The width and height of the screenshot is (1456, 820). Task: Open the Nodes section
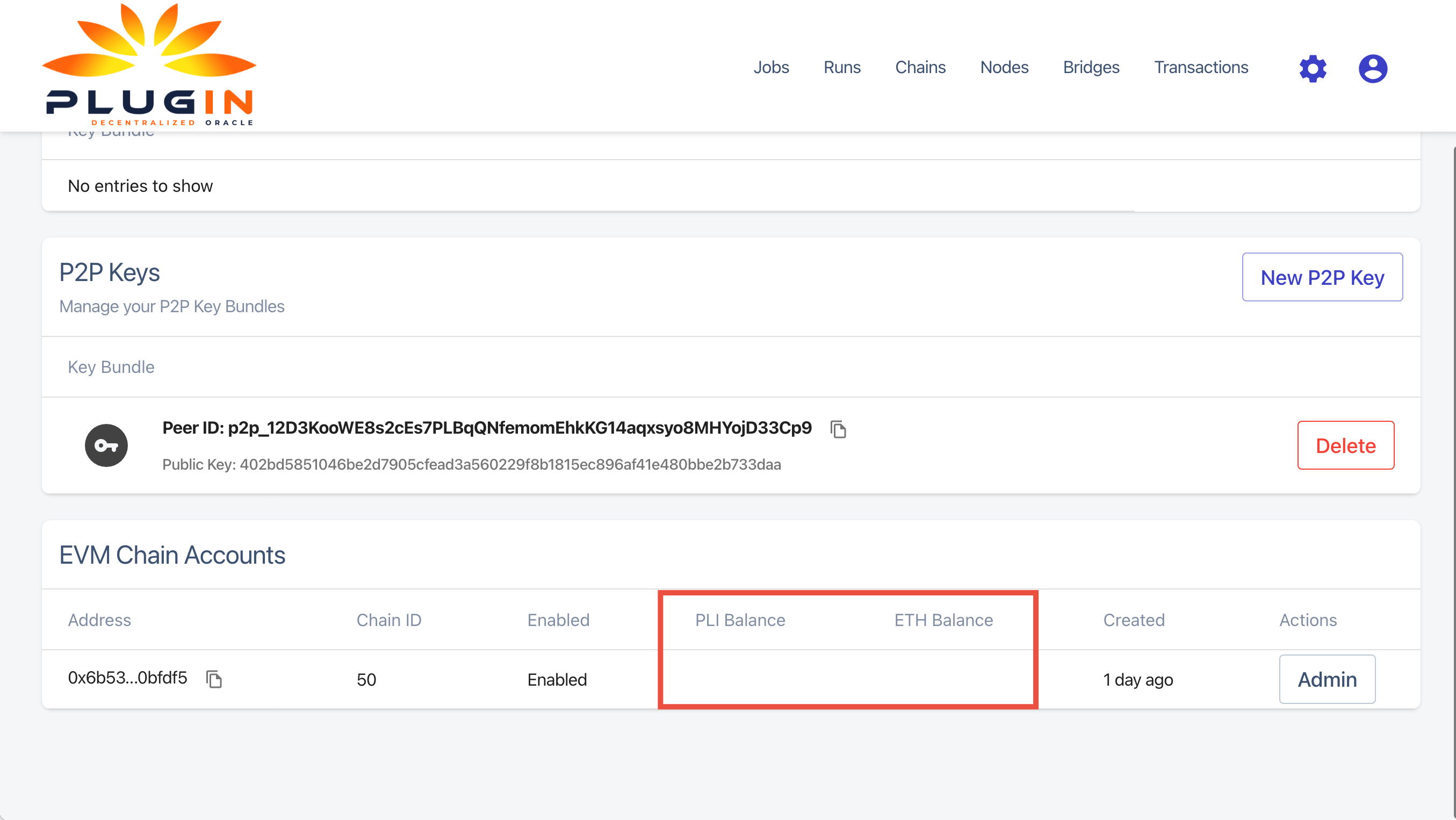point(1004,67)
